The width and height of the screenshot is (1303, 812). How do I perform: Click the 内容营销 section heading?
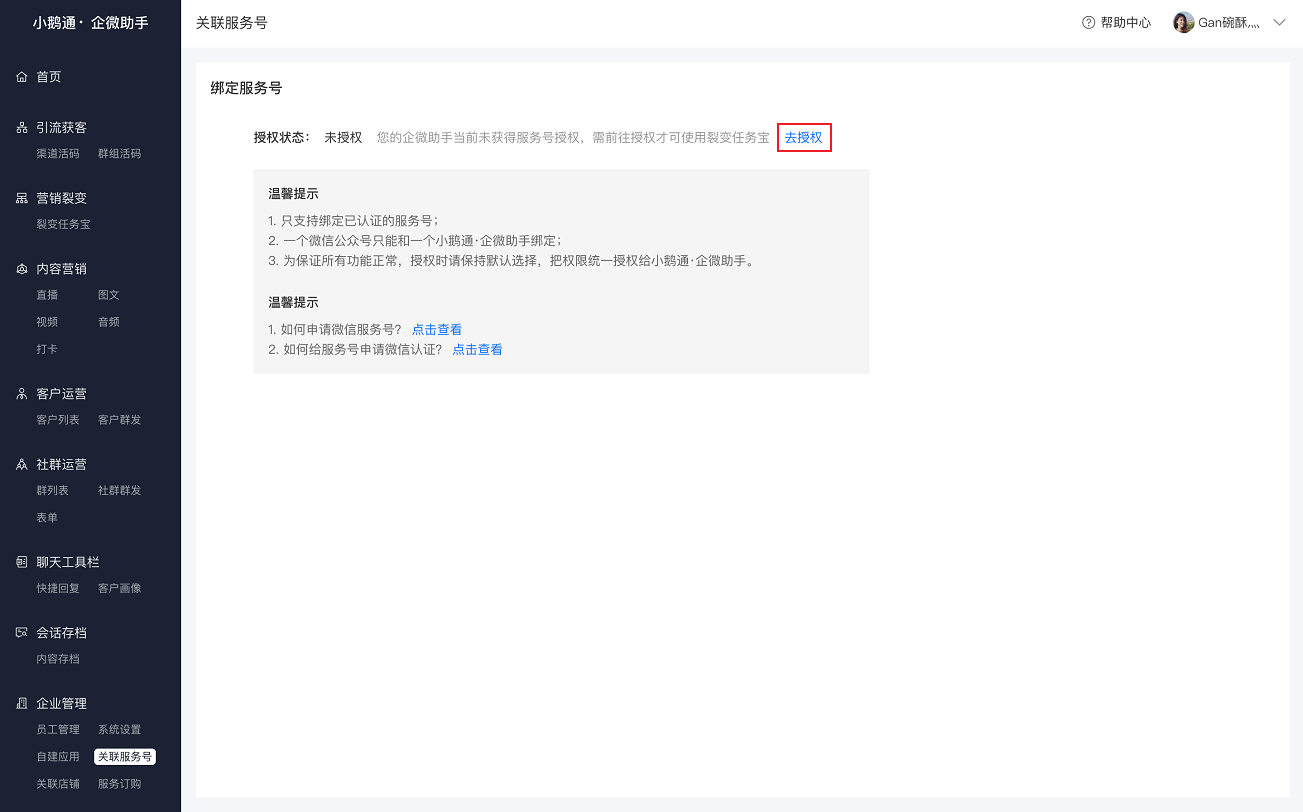pyautogui.click(x=62, y=269)
